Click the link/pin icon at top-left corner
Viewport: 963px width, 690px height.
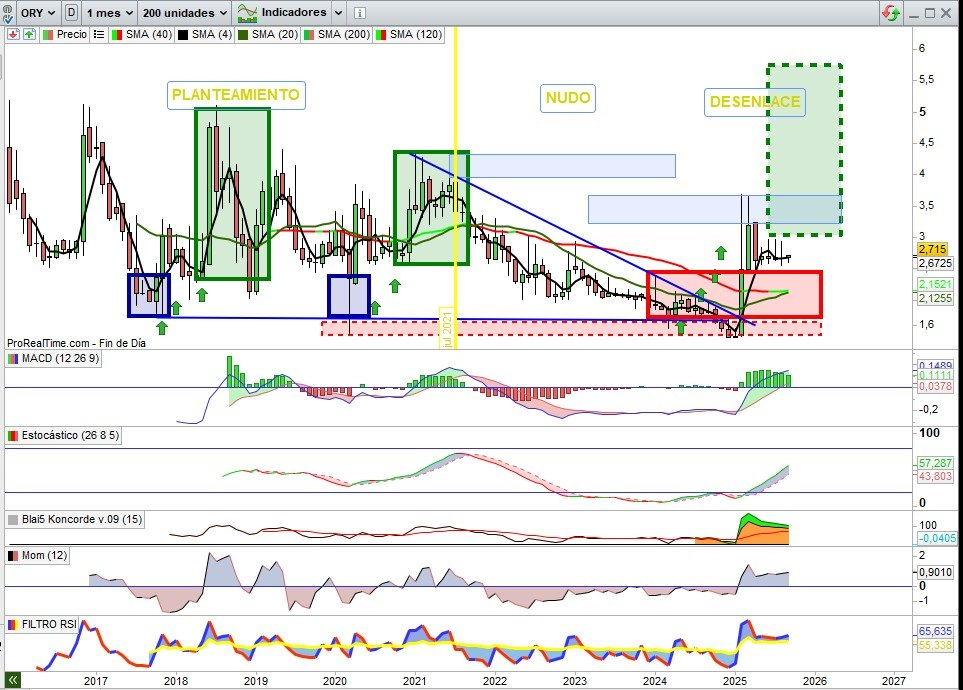pyautogui.click(x=7, y=12)
